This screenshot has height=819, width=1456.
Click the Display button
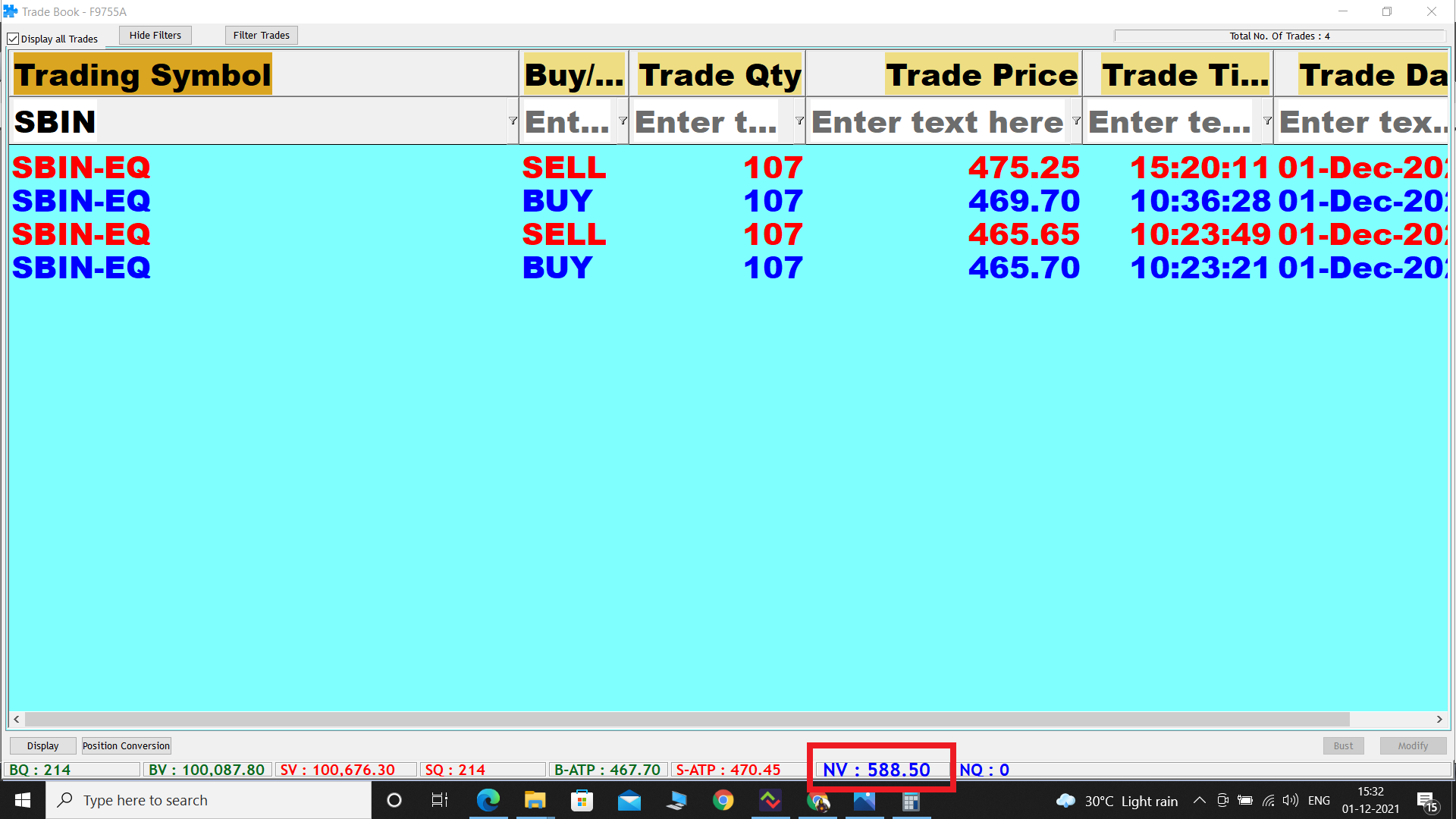pyautogui.click(x=42, y=745)
